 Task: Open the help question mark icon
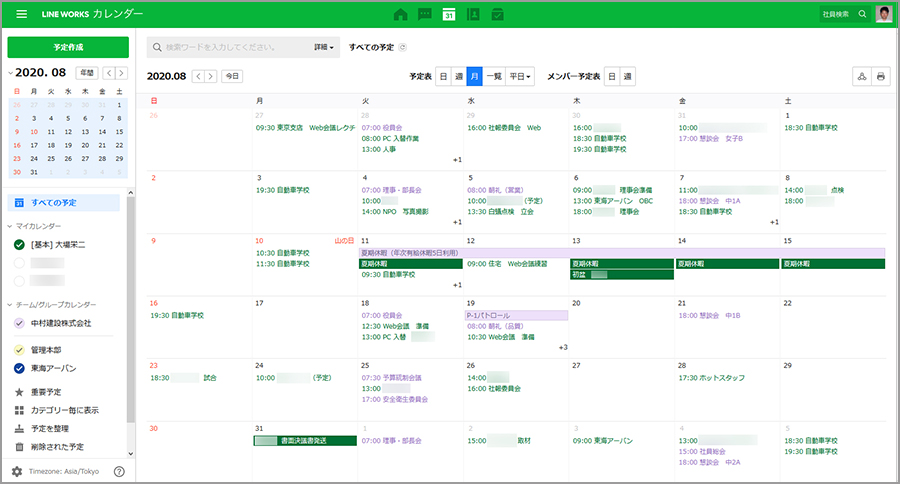[x=119, y=471]
